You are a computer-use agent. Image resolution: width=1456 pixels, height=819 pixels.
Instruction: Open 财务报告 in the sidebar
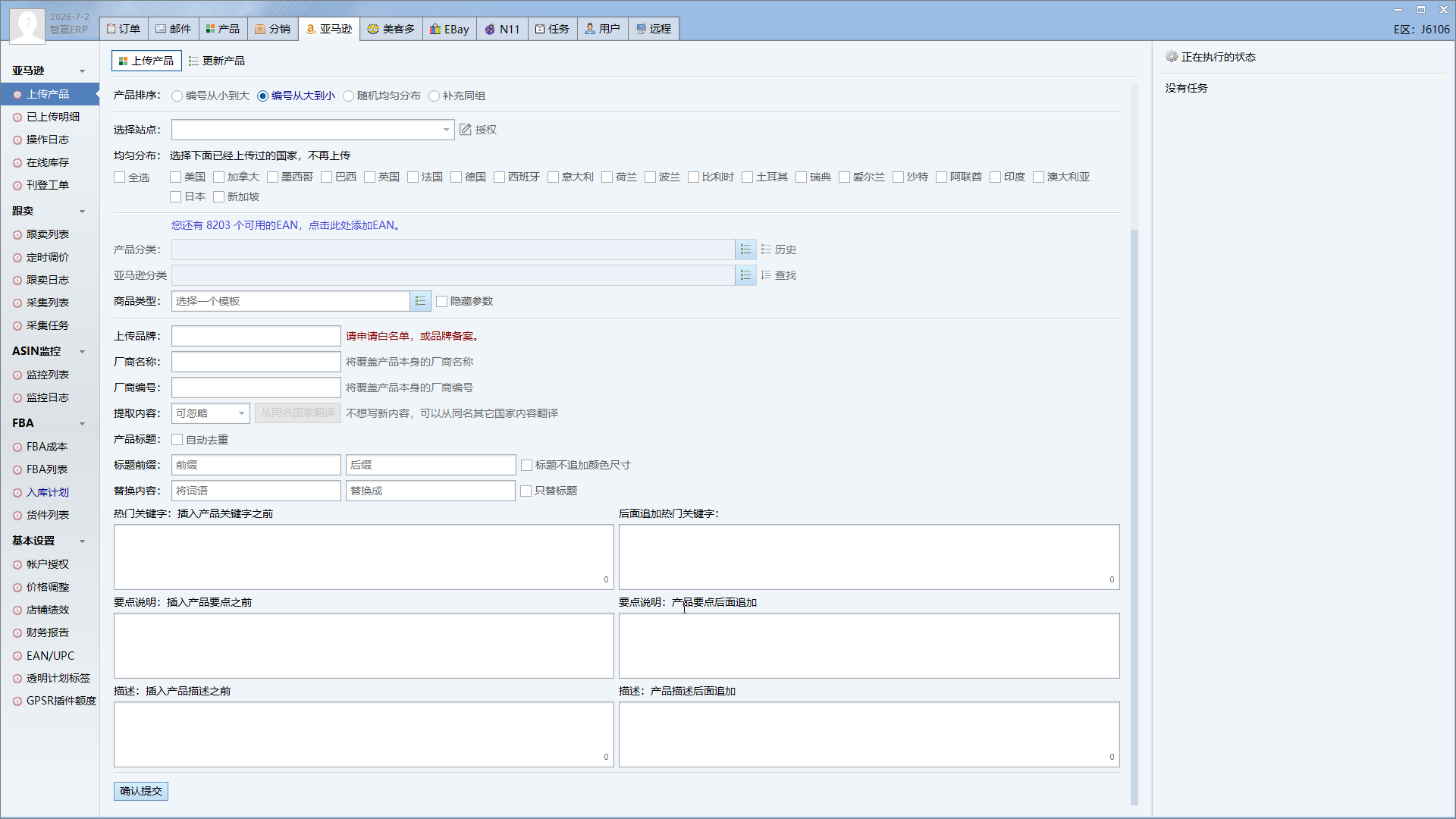49,632
